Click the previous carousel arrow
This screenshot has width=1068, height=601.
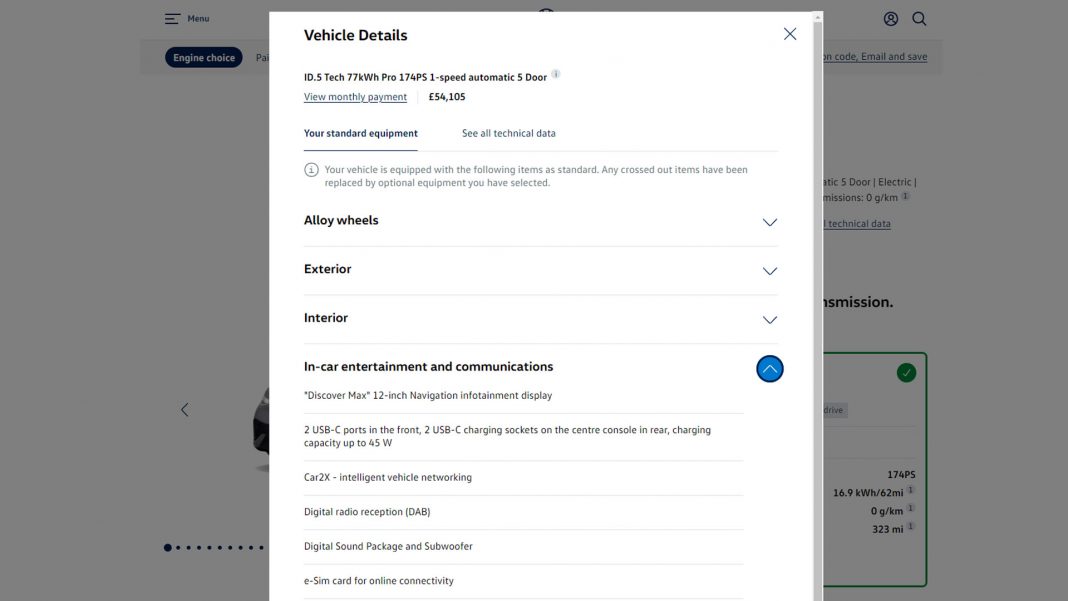click(x=184, y=409)
